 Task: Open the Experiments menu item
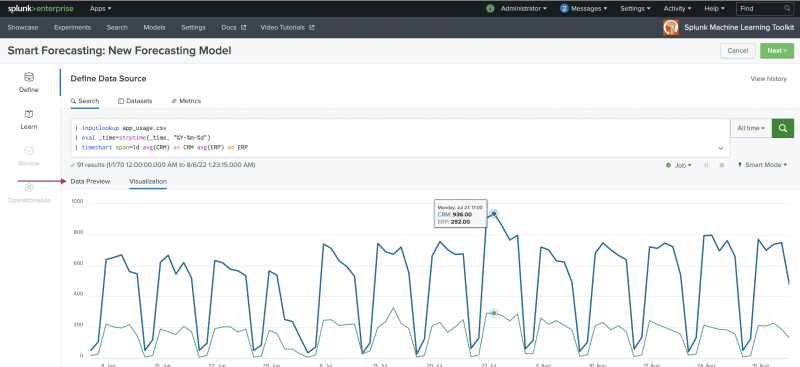point(72,28)
